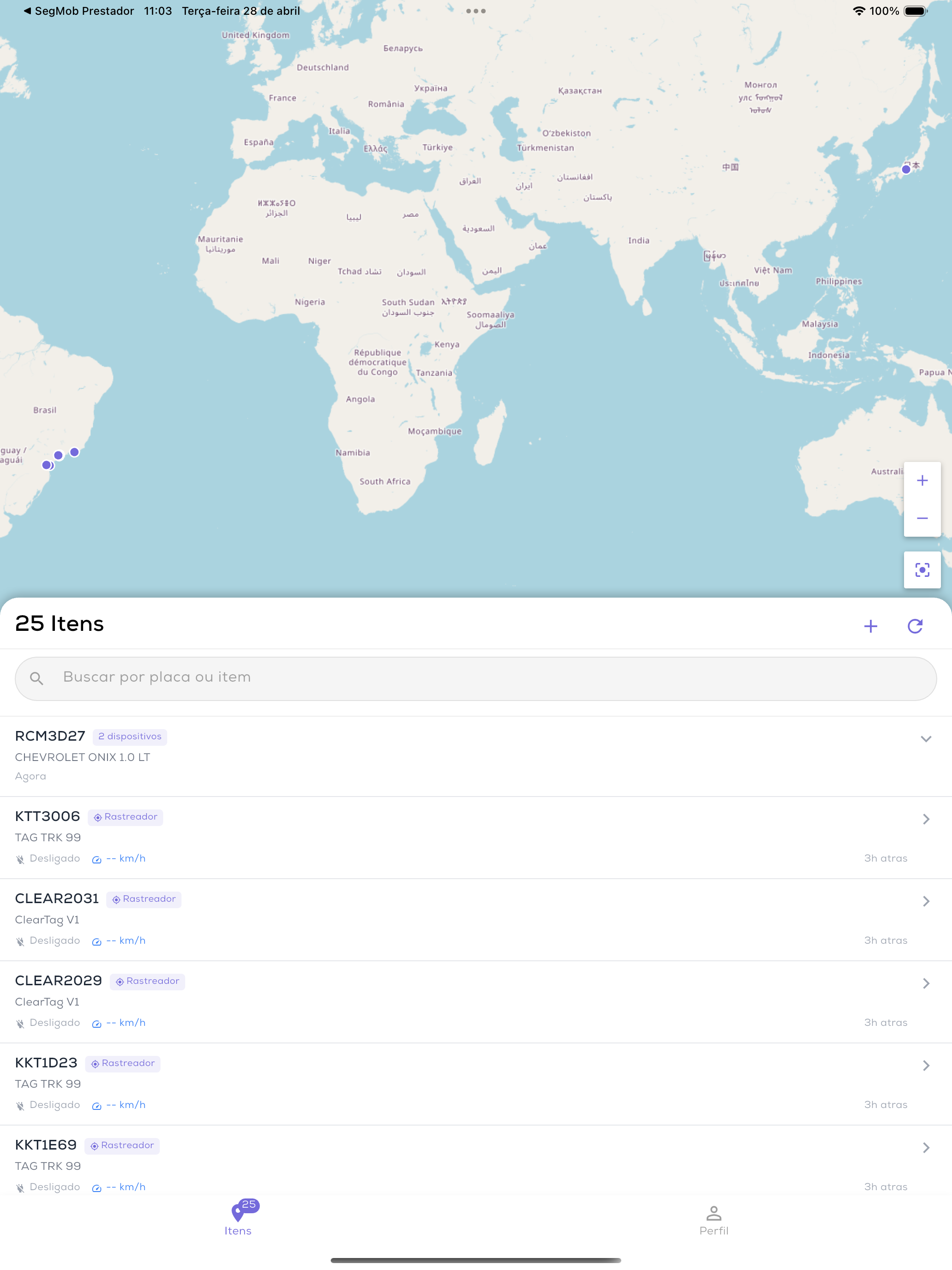Image resolution: width=952 pixels, height=1270 pixels.
Task: Select the KKT1D23 plate title
Action: click(46, 1063)
